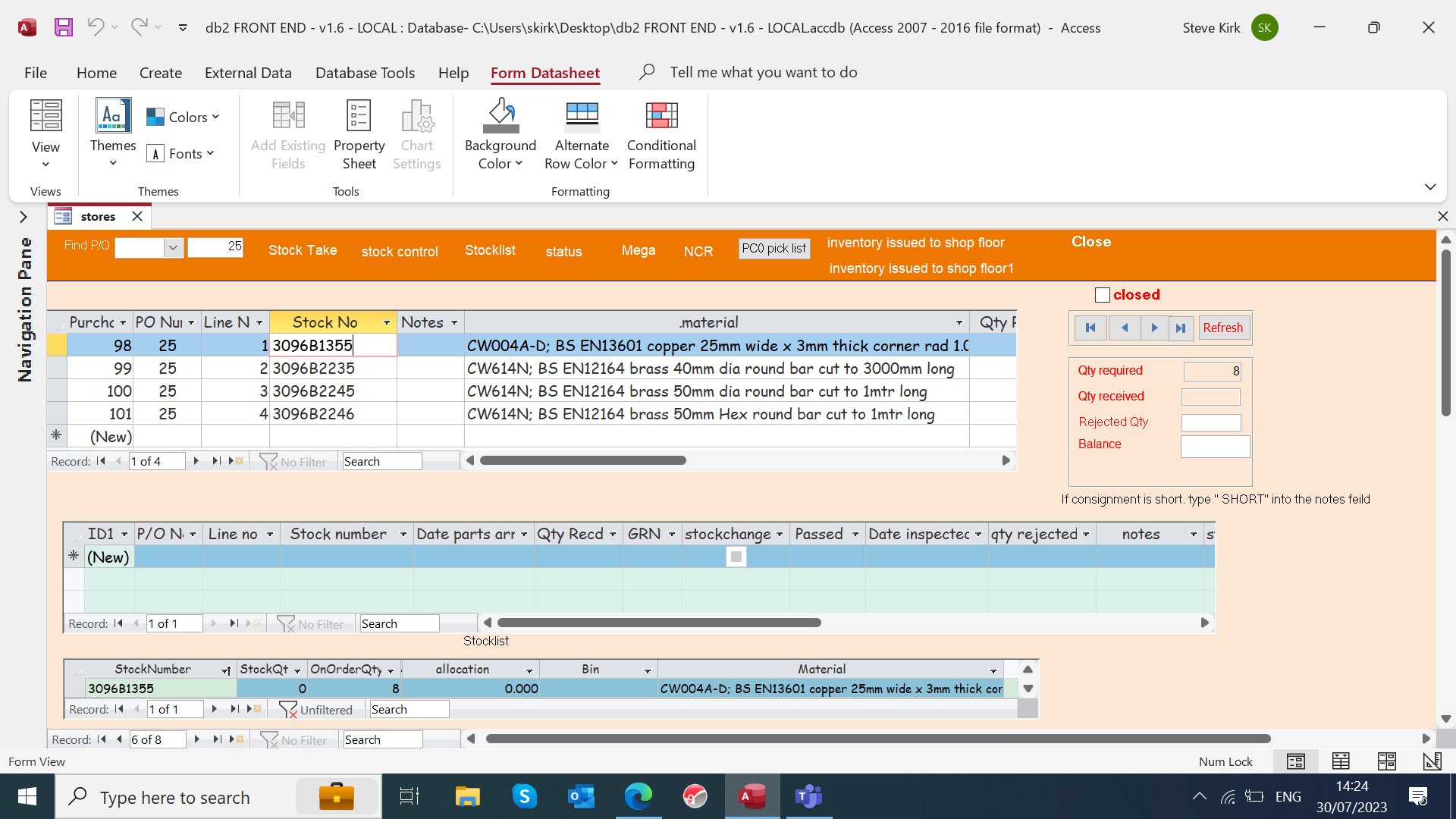Open Outlook from taskbar
Viewport: 1456px width, 819px height.
581,797
